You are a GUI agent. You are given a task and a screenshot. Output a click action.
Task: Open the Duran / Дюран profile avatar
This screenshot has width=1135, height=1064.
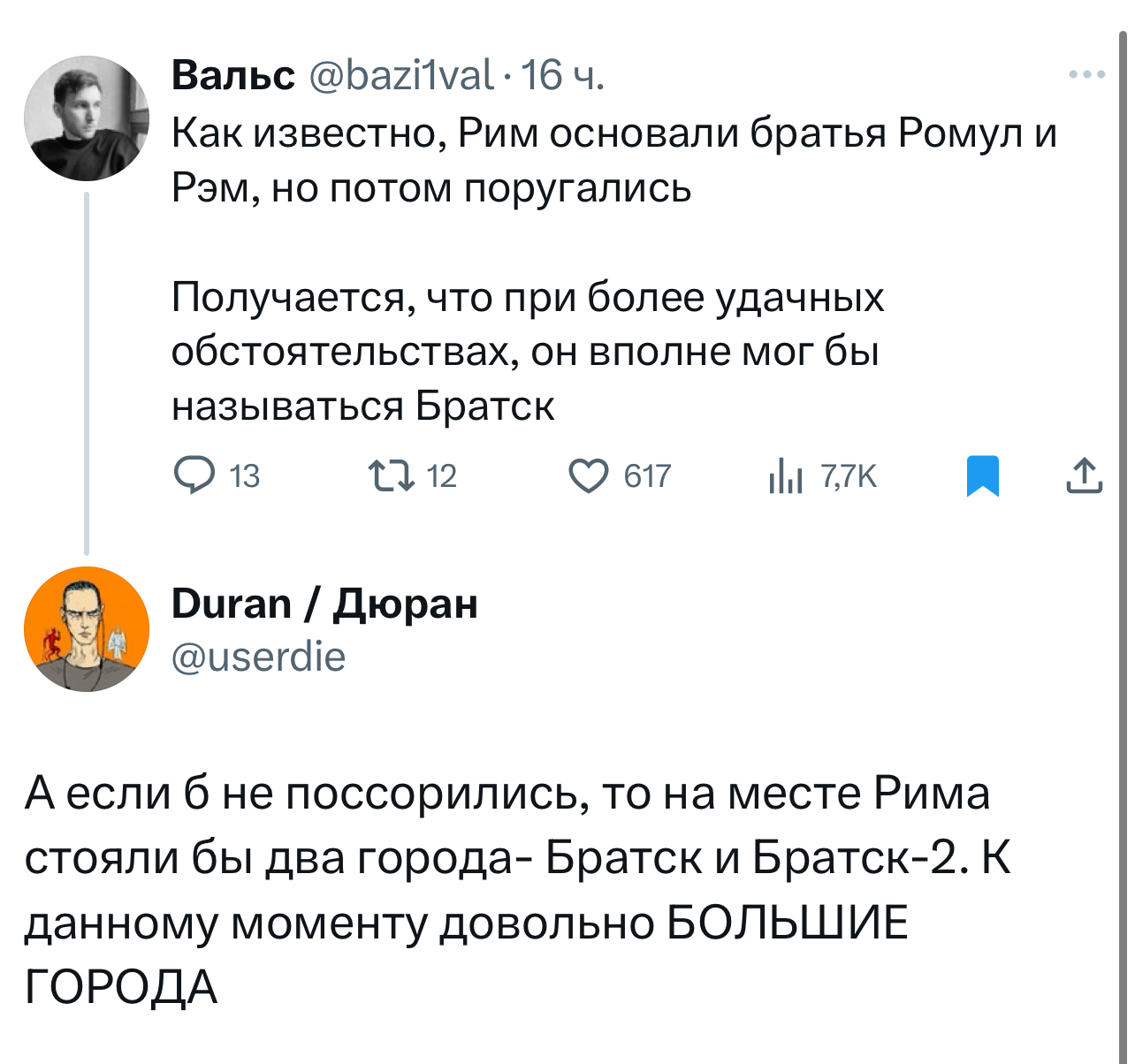(86, 629)
